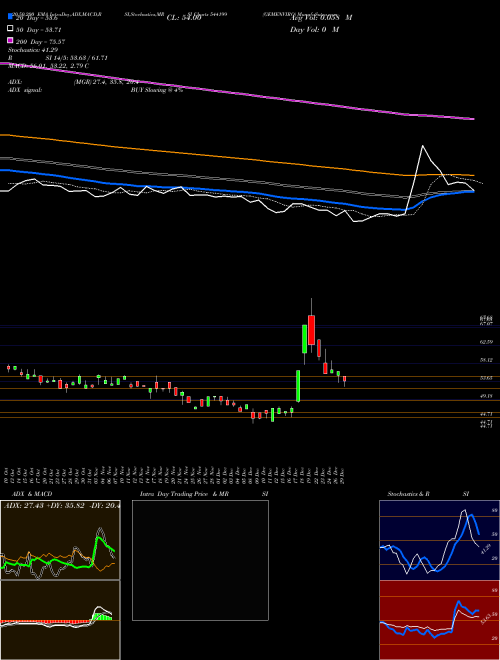Open the ADX indicator chart panel
The height and width of the screenshot is (660, 500).
click(x=60, y=540)
